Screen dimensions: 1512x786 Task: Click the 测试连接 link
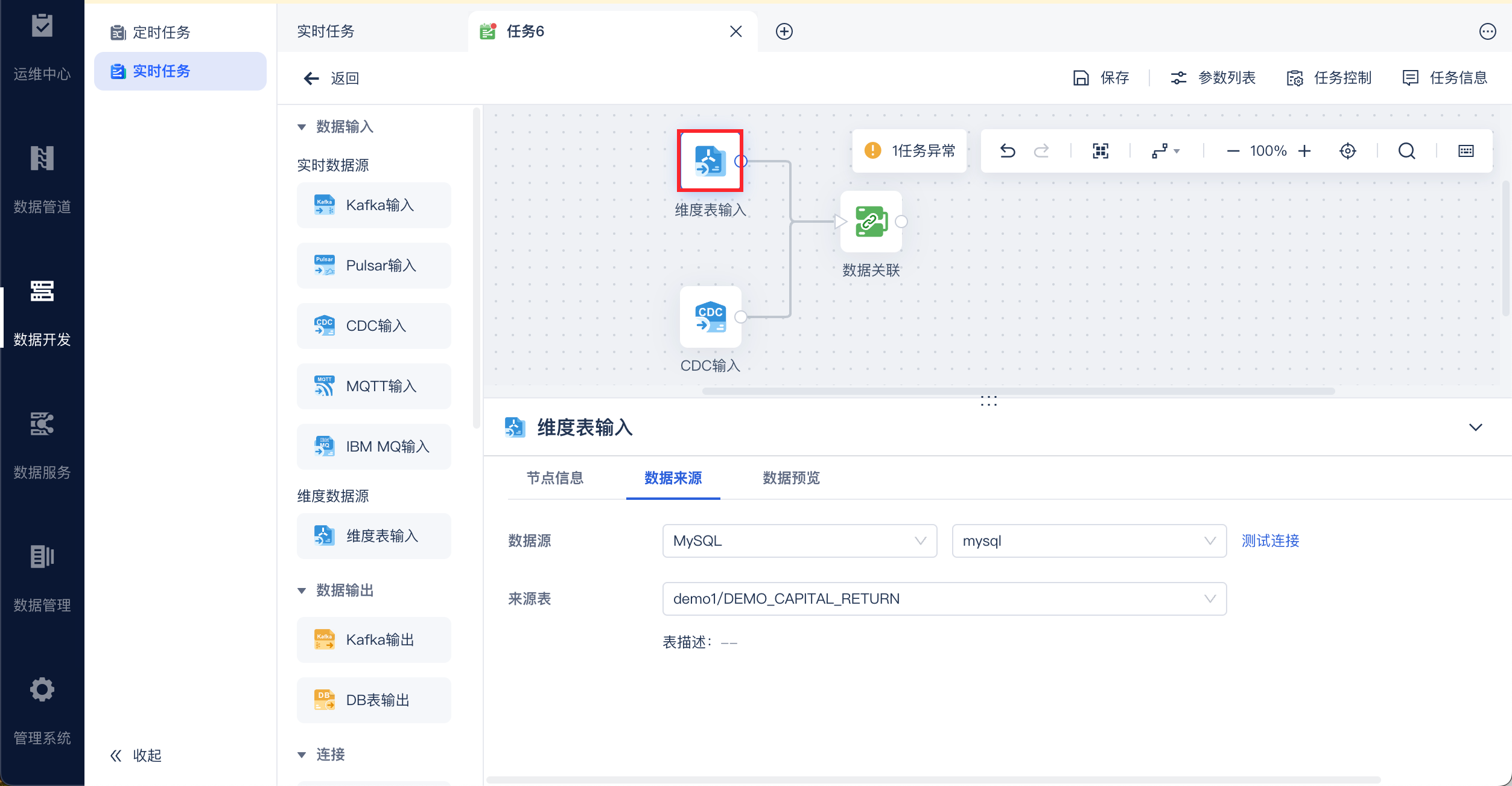click(x=1269, y=541)
